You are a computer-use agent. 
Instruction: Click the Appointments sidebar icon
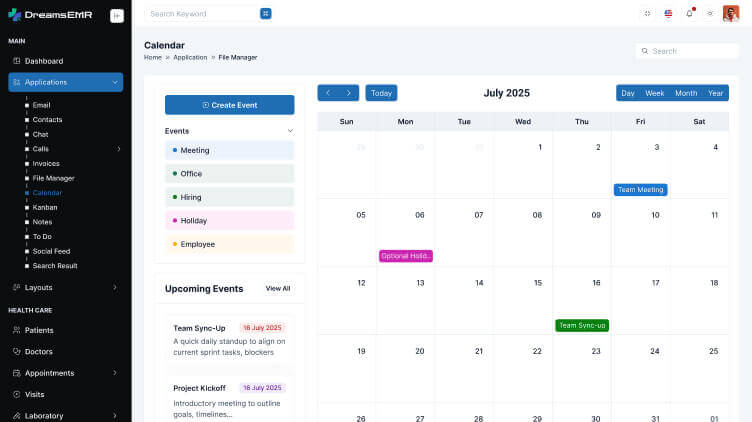click(x=16, y=373)
